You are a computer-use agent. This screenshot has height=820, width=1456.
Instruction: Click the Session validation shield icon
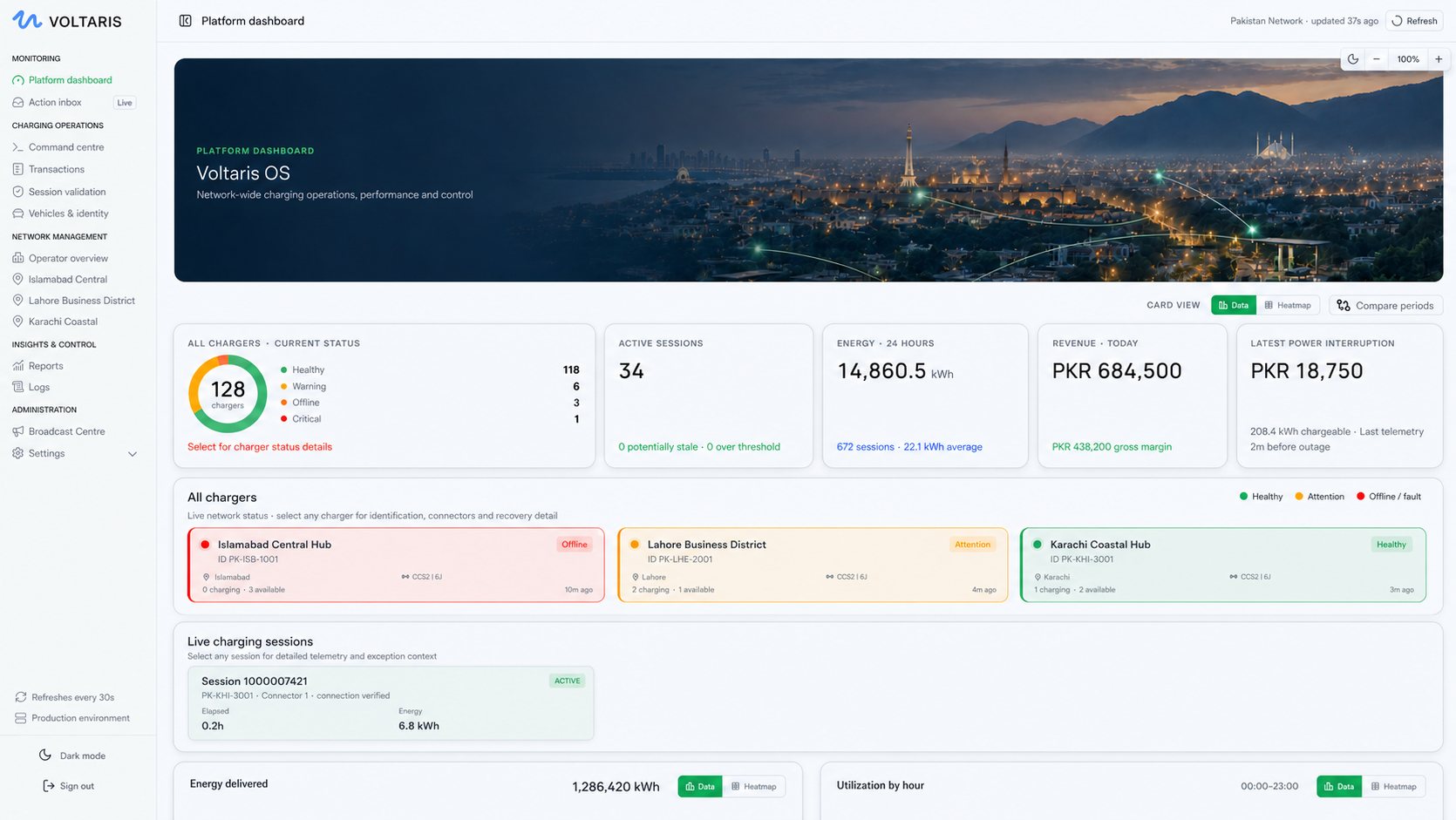tap(18, 192)
